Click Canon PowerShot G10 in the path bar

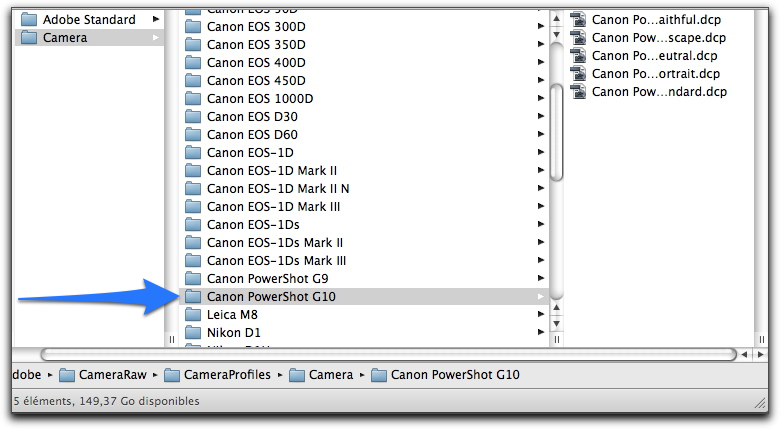click(x=445, y=375)
